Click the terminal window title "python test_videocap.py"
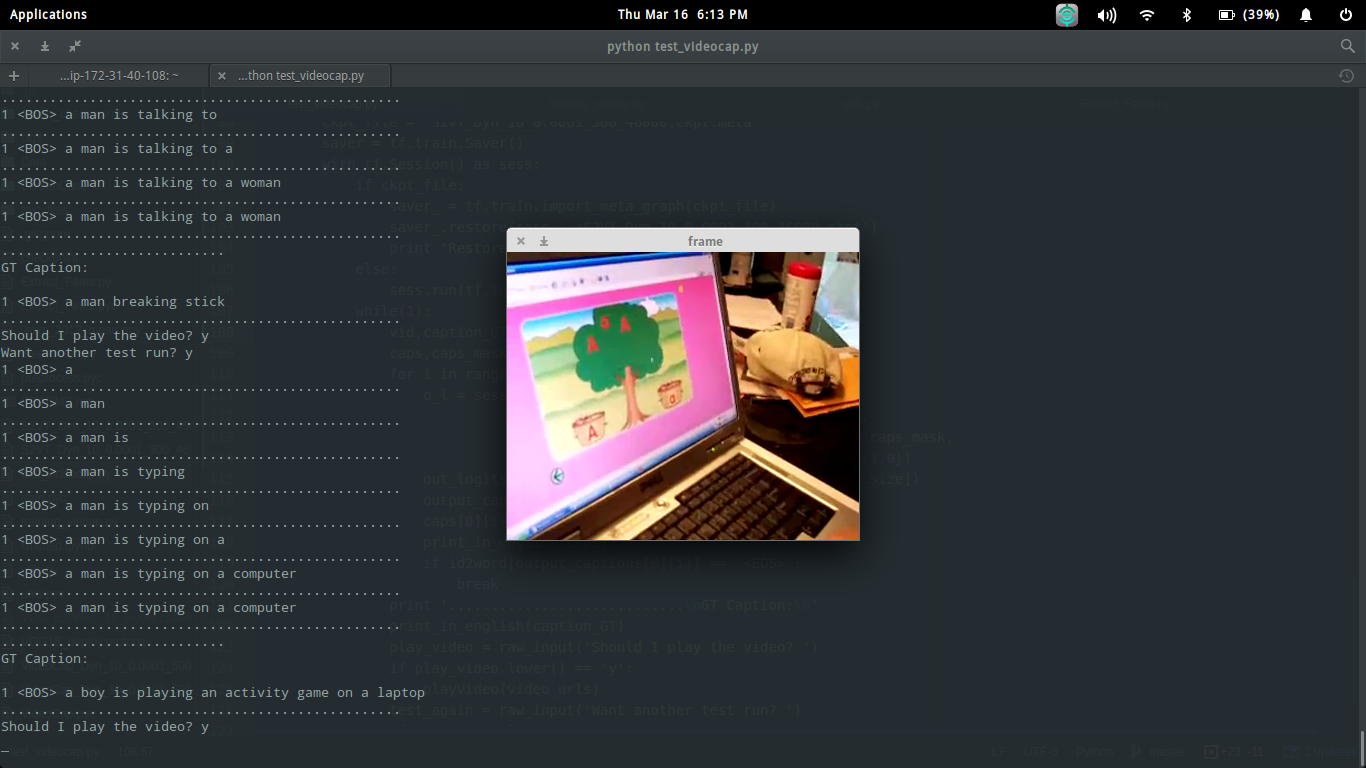The height and width of the screenshot is (768, 1366). [x=683, y=46]
